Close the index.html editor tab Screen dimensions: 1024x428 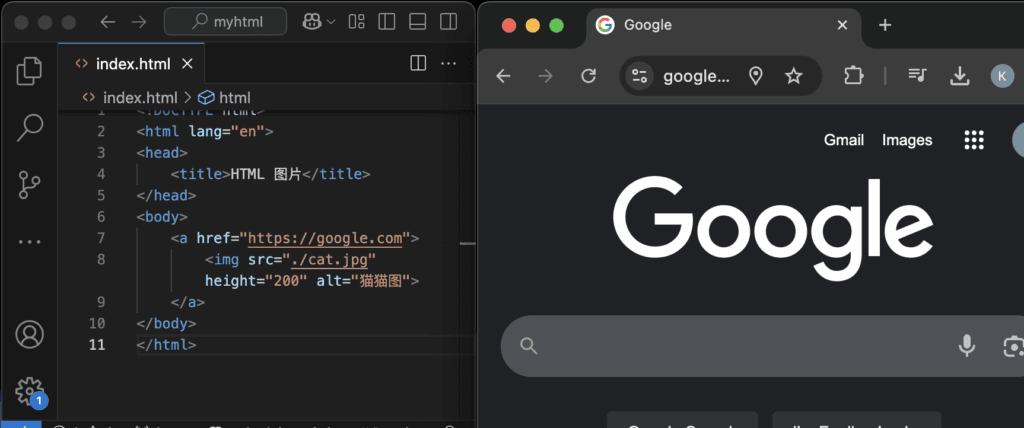[187, 64]
